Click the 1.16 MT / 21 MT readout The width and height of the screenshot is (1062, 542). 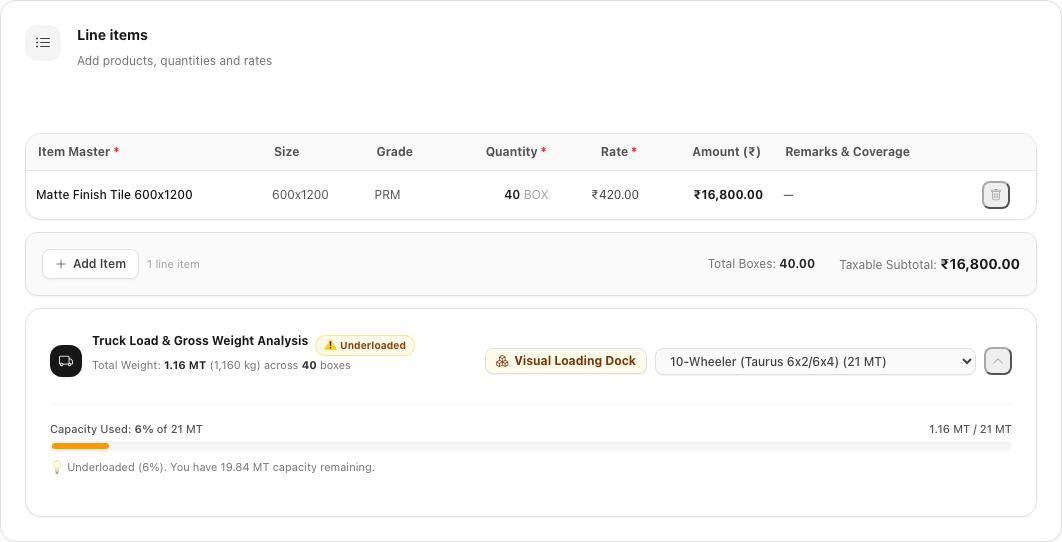click(x=970, y=430)
